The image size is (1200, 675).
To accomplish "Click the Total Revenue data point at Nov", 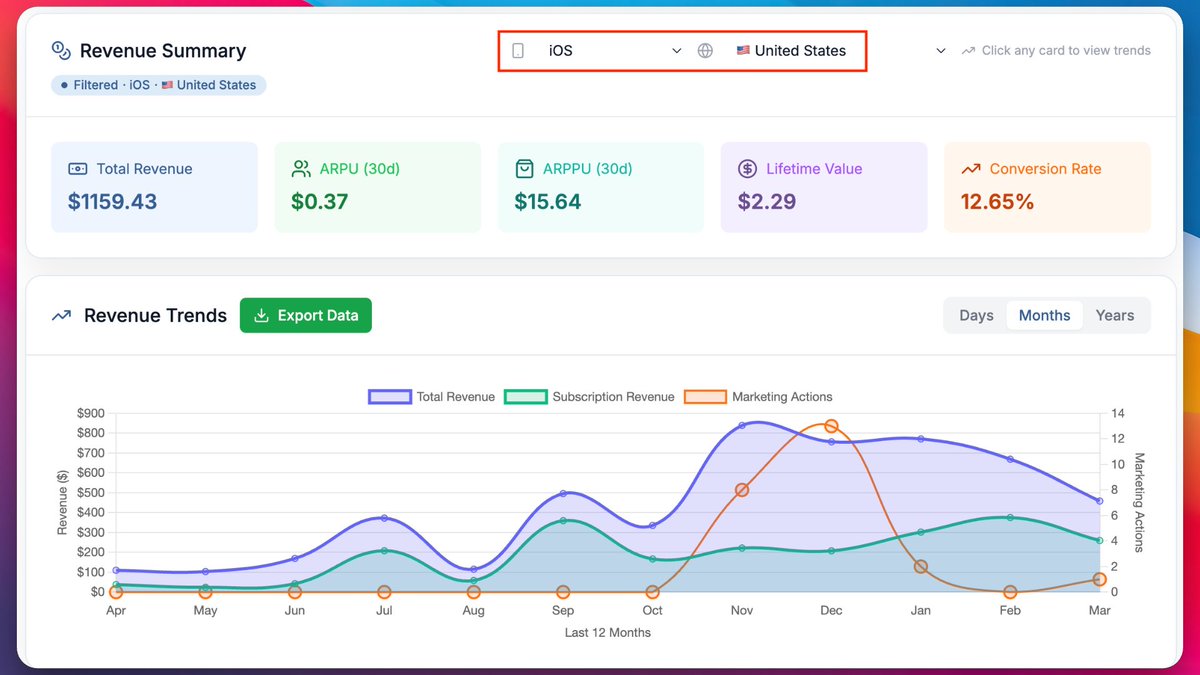I will (742, 425).
